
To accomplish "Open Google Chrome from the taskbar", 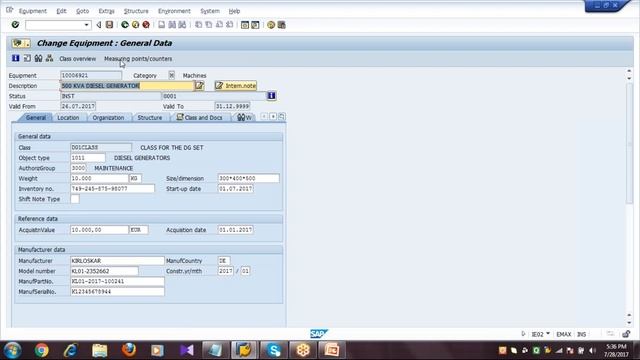I will (x=41, y=350).
